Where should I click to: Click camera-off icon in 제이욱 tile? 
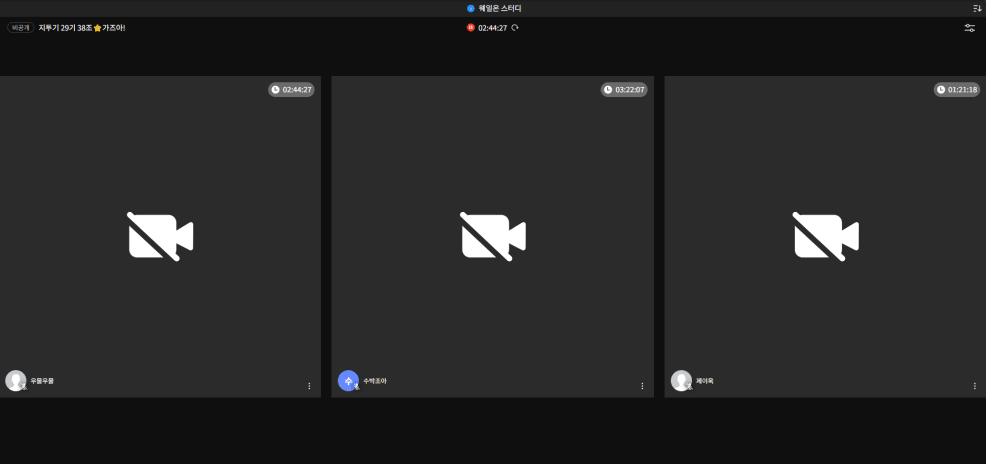(826, 236)
